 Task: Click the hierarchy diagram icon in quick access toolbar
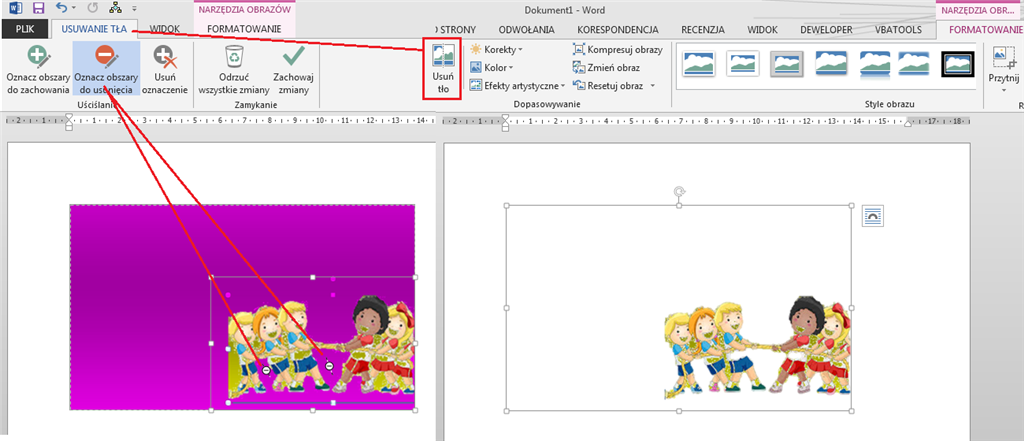(x=116, y=8)
